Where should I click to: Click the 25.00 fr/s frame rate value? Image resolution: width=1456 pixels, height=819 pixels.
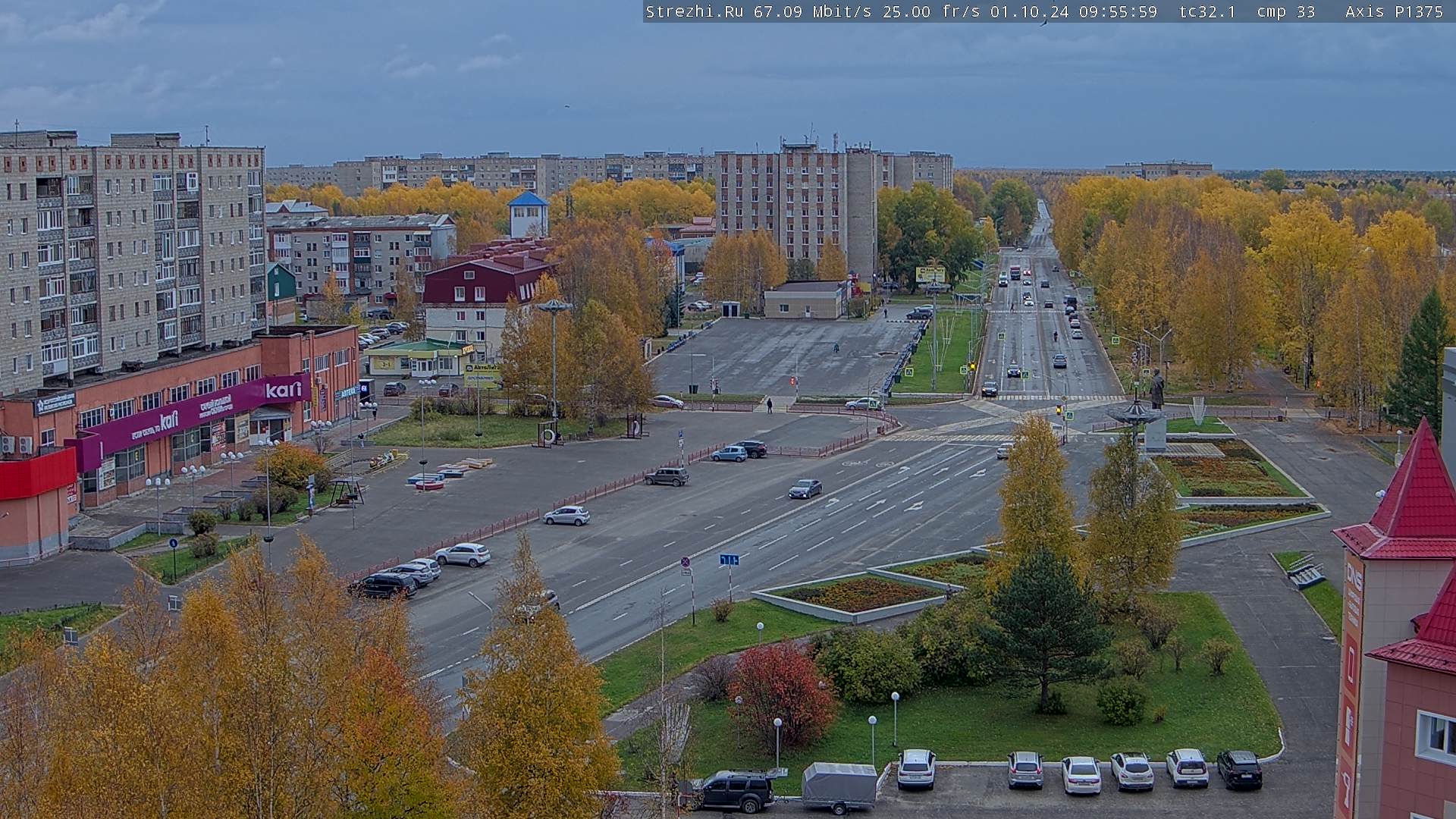click(x=931, y=11)
